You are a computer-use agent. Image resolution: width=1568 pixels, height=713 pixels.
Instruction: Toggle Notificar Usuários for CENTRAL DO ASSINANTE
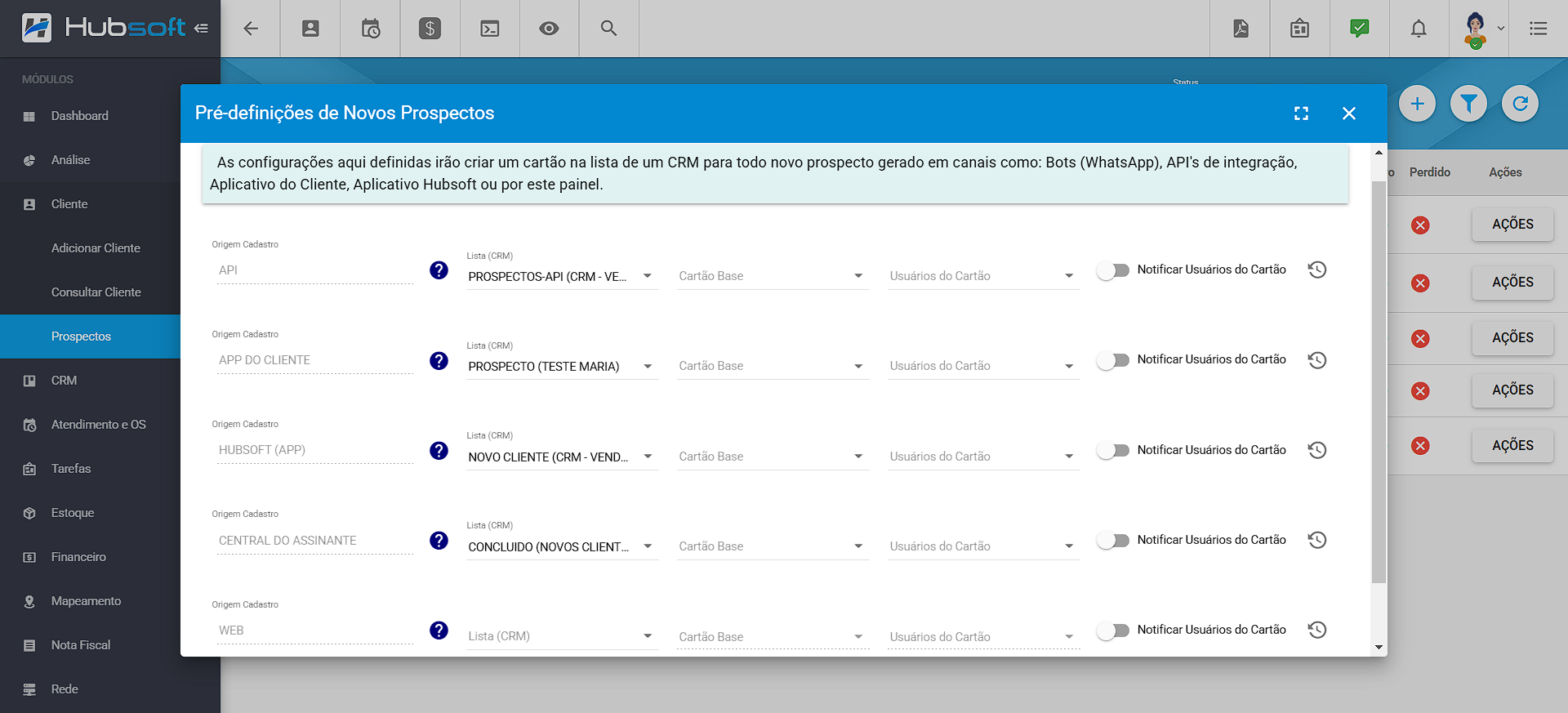point(1113,540)
